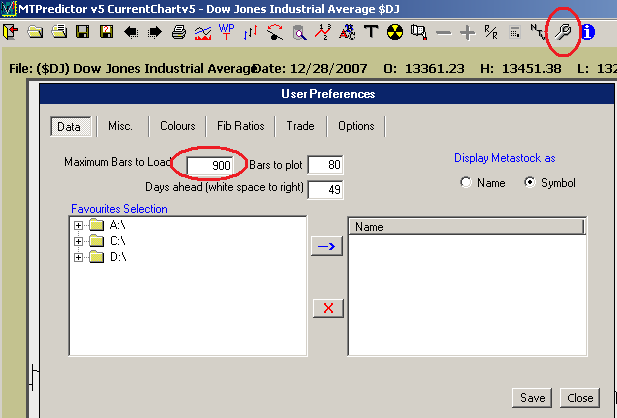Viewport: 617px width, 418px height.
Task: Click the red curved arrow tool icon
Action: (275, 32)
